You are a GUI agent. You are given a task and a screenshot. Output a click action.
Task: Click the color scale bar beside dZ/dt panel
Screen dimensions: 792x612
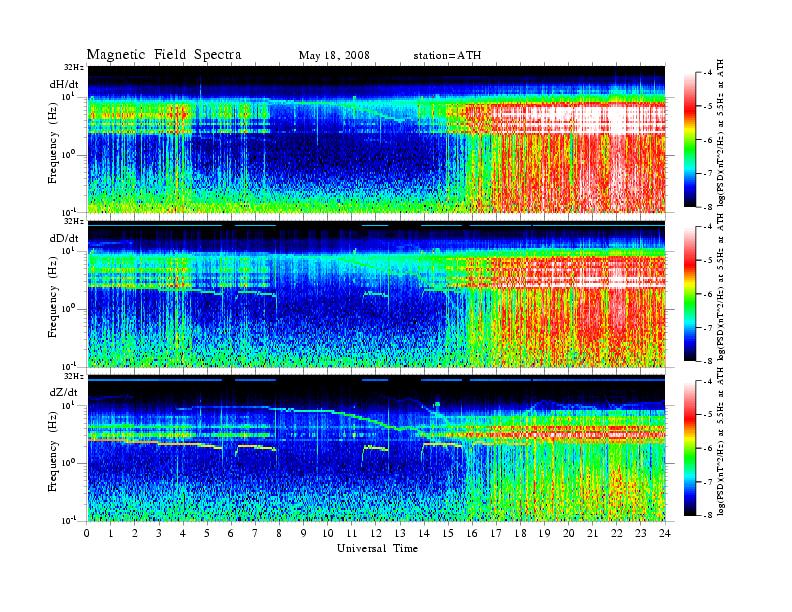point(690,448)
